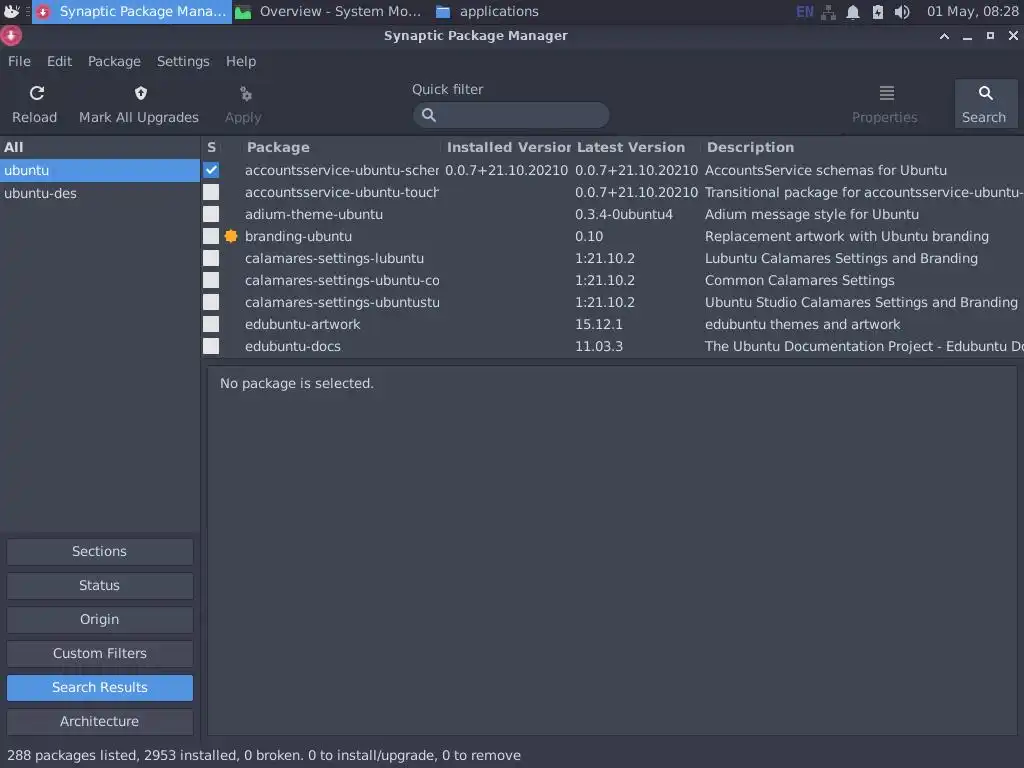This screenshot has width=1024, height=768.
Task: Select the branding-ubuntu package name
Action: coord(298,236)
